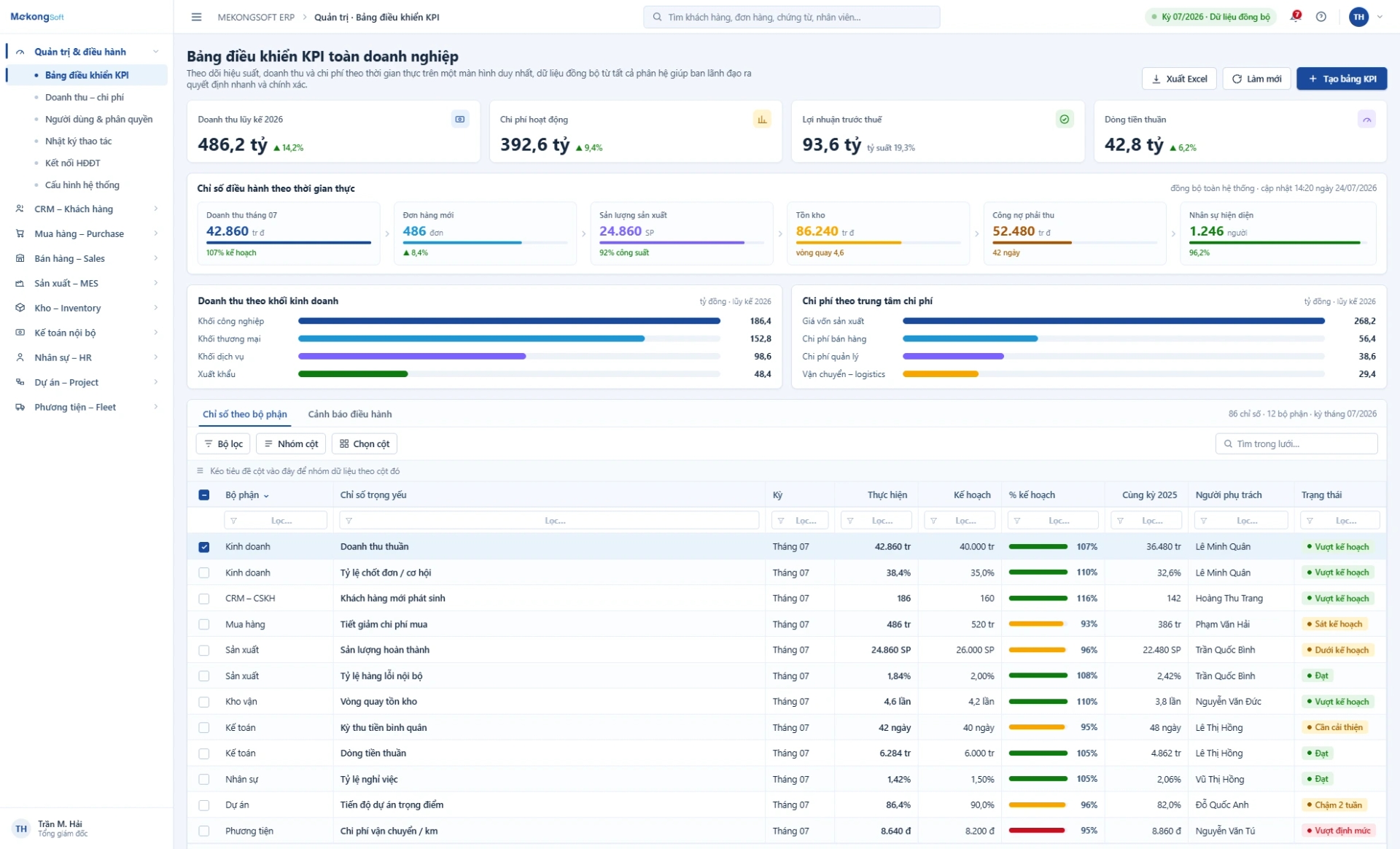Click the Xuất Excel button

(1178, 79)
